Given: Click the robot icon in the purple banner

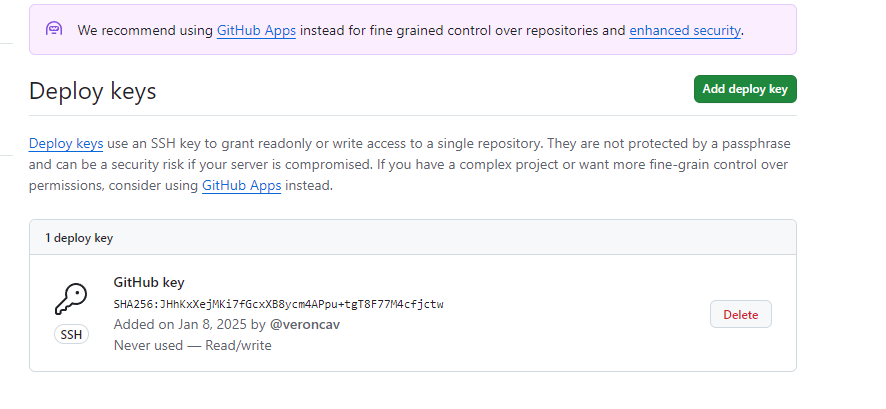Looking at the screenshot, I should 55,29.
